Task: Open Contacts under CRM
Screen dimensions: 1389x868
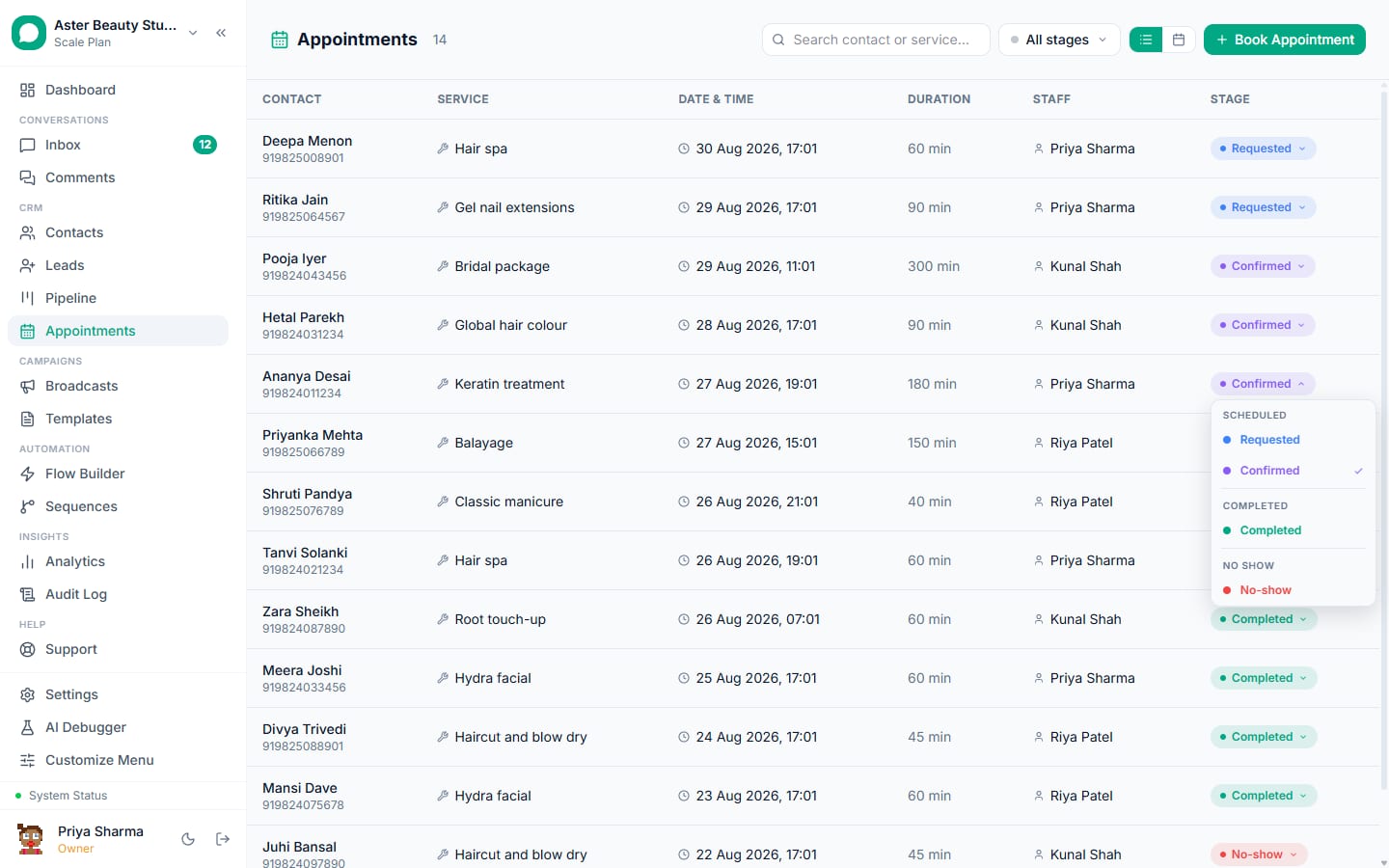Action: [118, 232]
